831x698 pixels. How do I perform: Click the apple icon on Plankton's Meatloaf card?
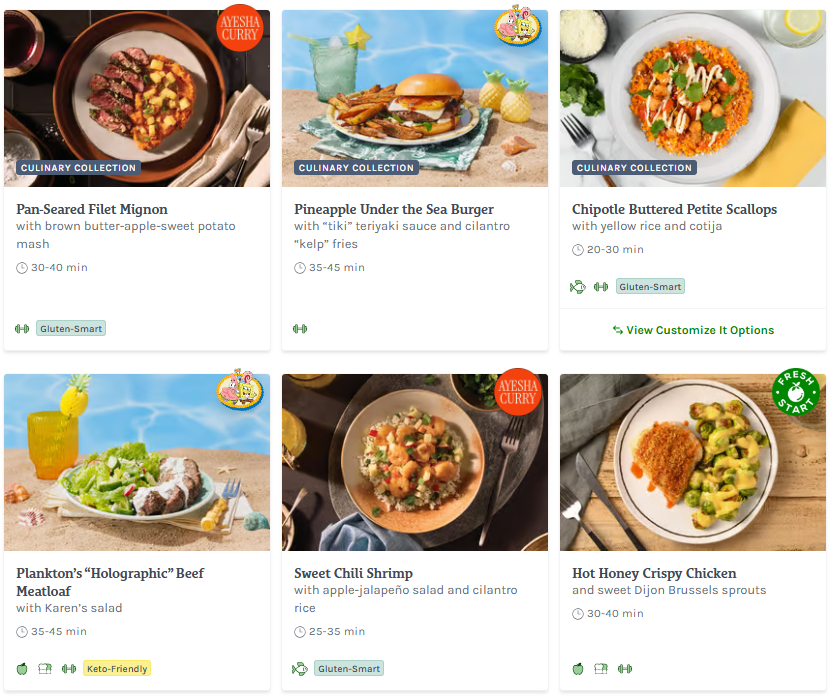pyautogui.click(x=22, y=669)
